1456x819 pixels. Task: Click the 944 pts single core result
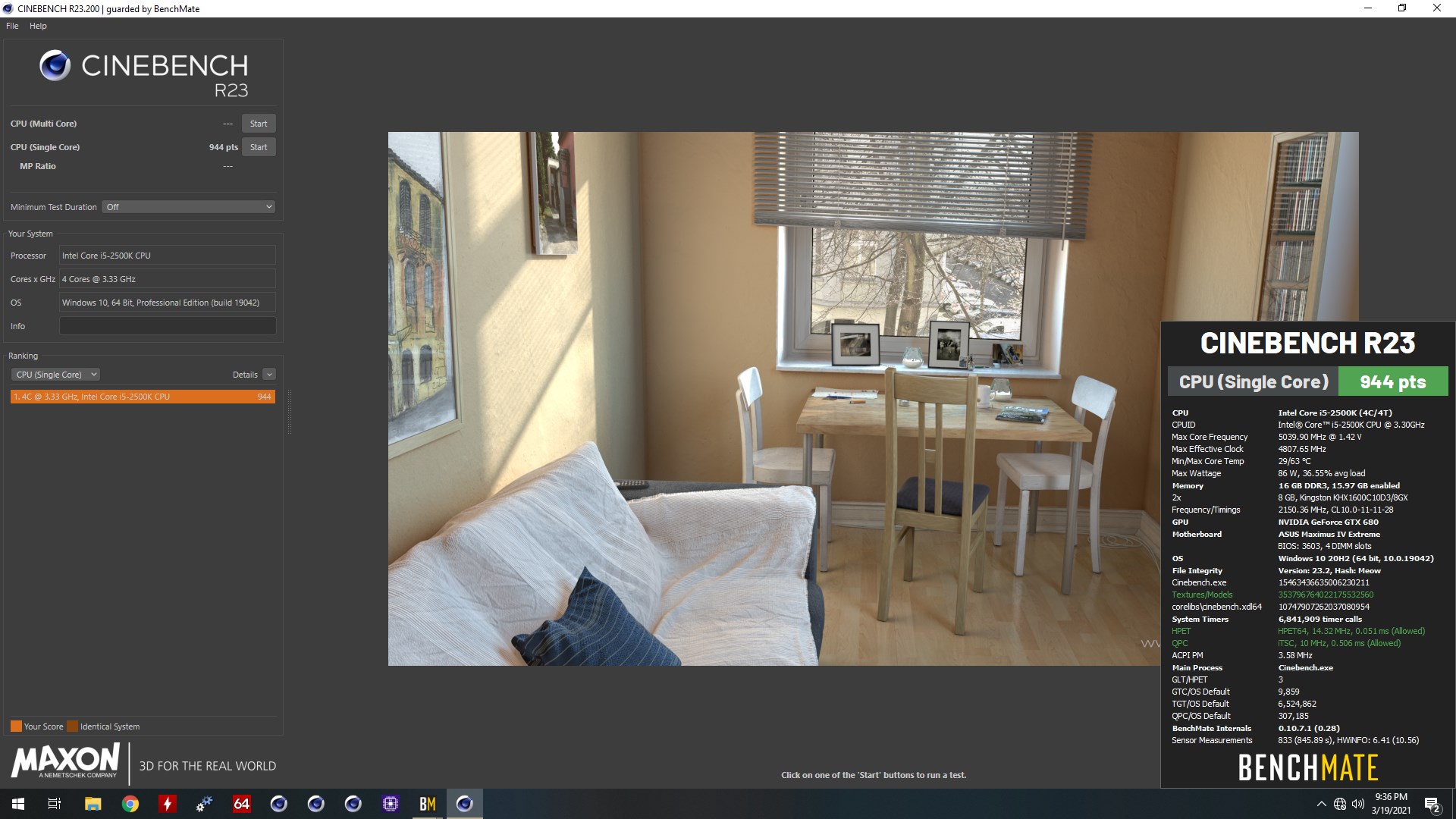coord(224,147)
